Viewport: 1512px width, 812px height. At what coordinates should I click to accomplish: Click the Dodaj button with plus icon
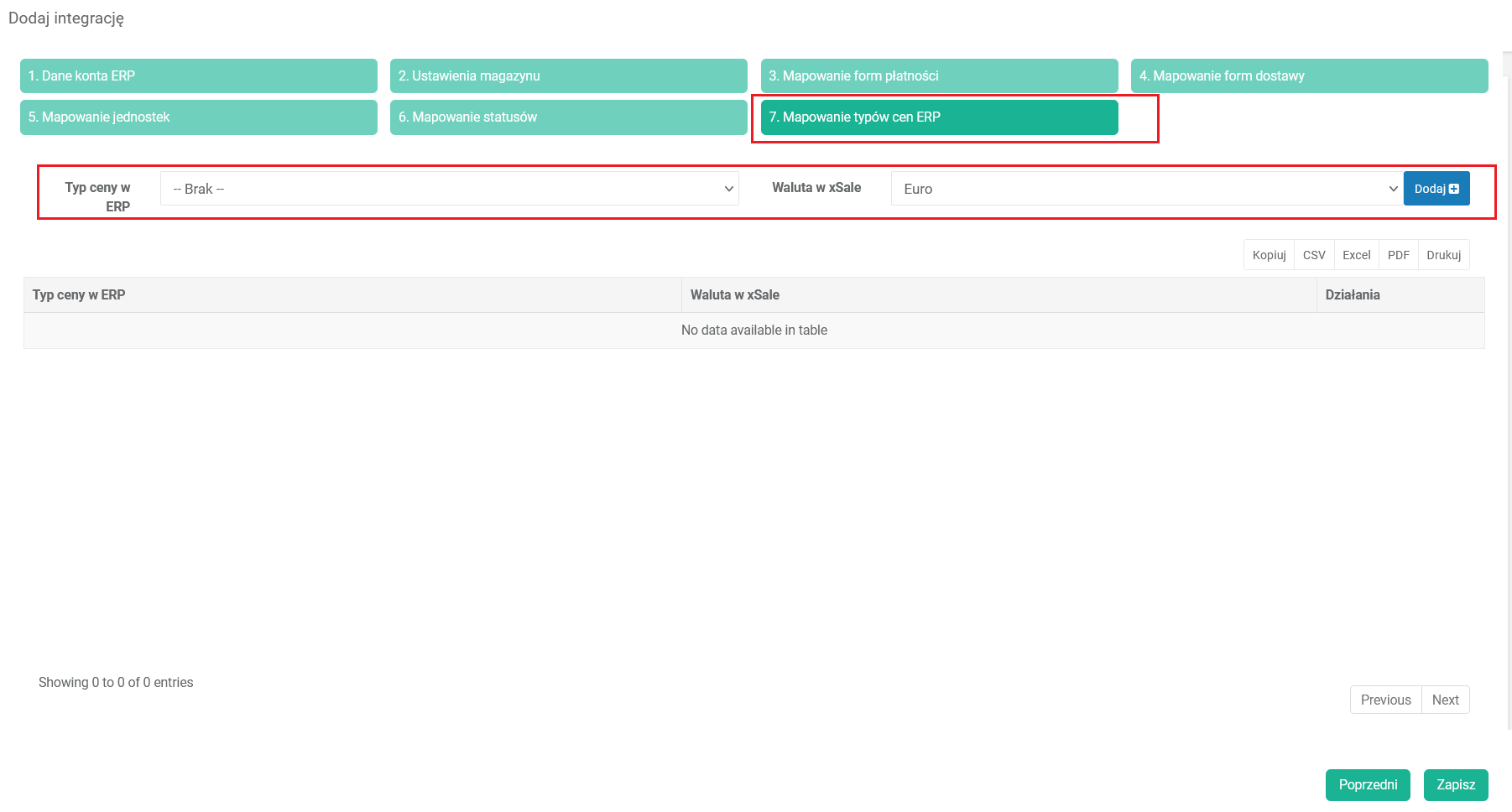(1436, 189)
